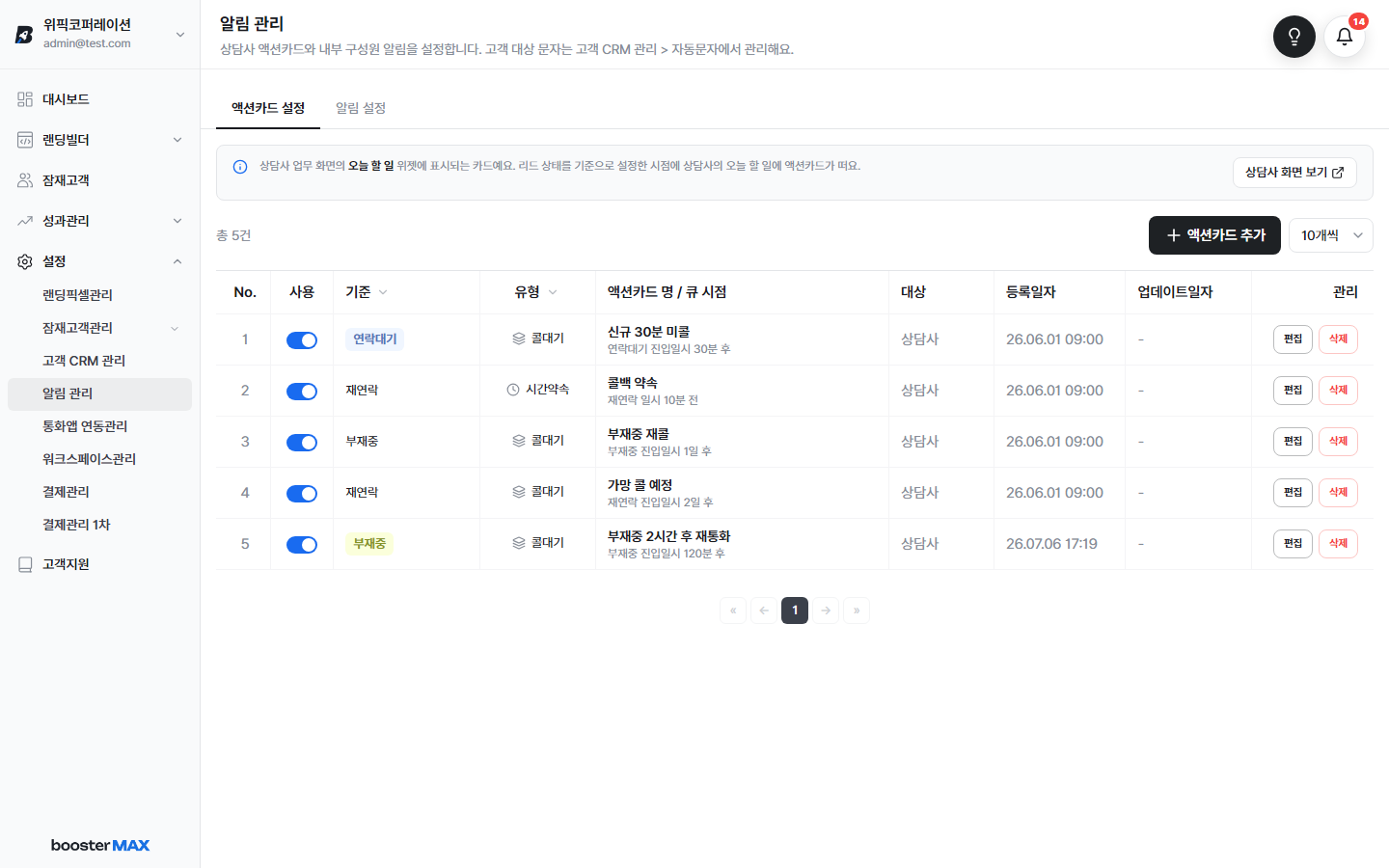Open 결제관리 in the sidebar
1389x868 pixels.
click(99, 492)
